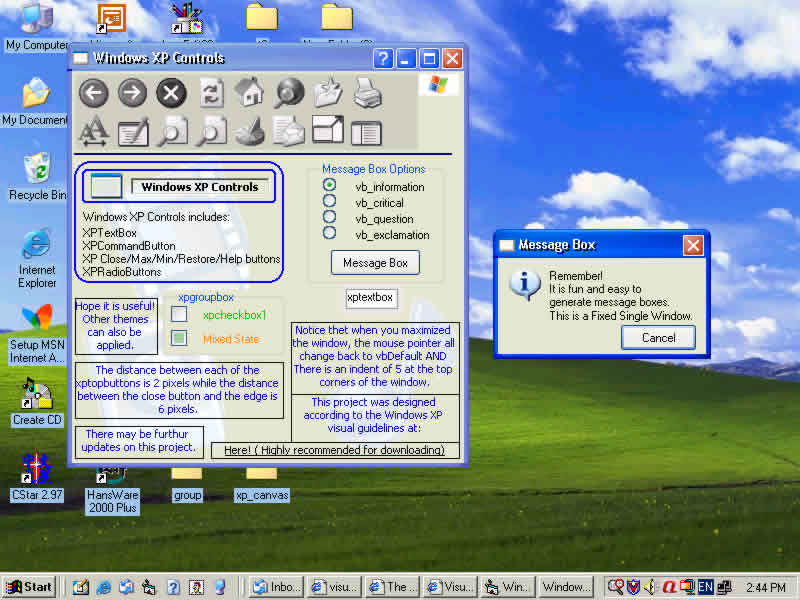The height and width of the screenshot is (600, 800).
Task: Click the mail envelope toolbar icon
Action: [288, 131]
